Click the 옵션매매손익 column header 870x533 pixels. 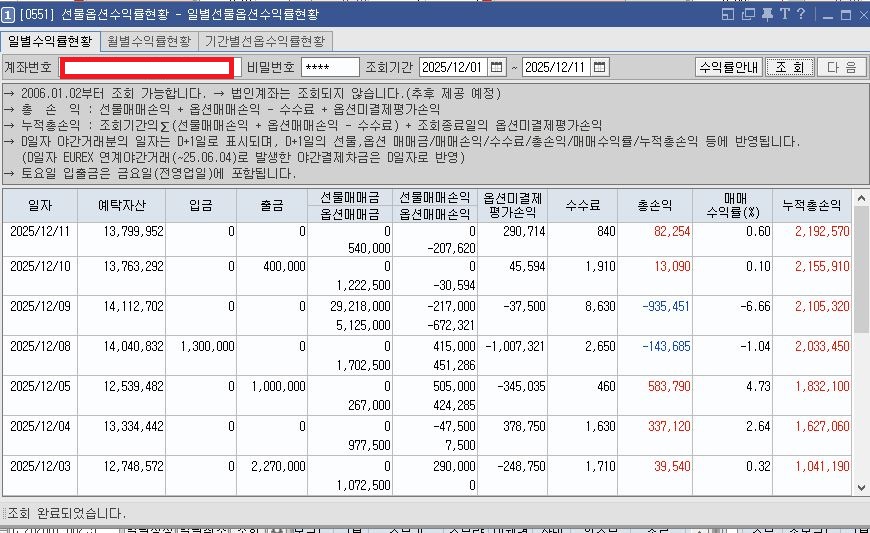point(435,214)
